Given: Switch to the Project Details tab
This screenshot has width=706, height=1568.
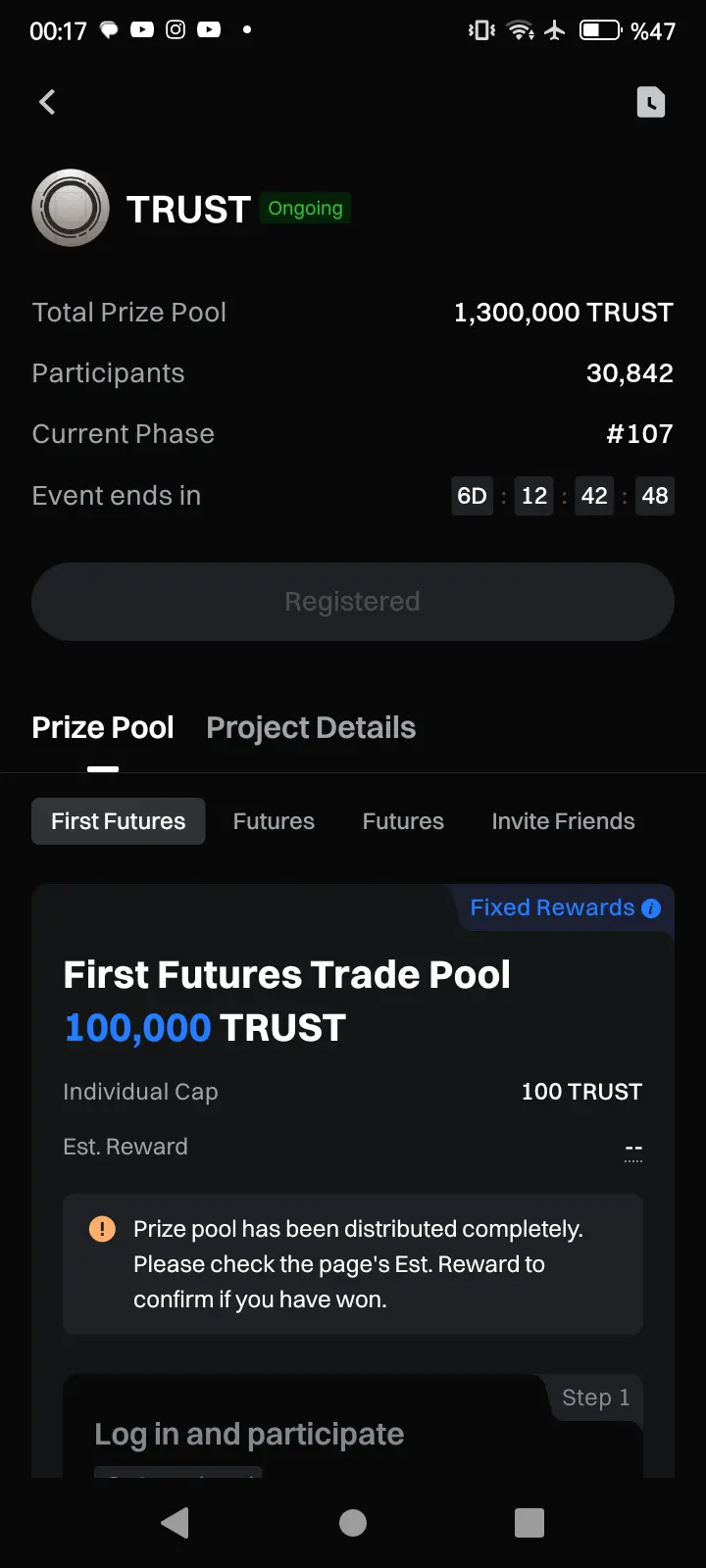Looking at the screenshot, I should (x=311, y=728).
